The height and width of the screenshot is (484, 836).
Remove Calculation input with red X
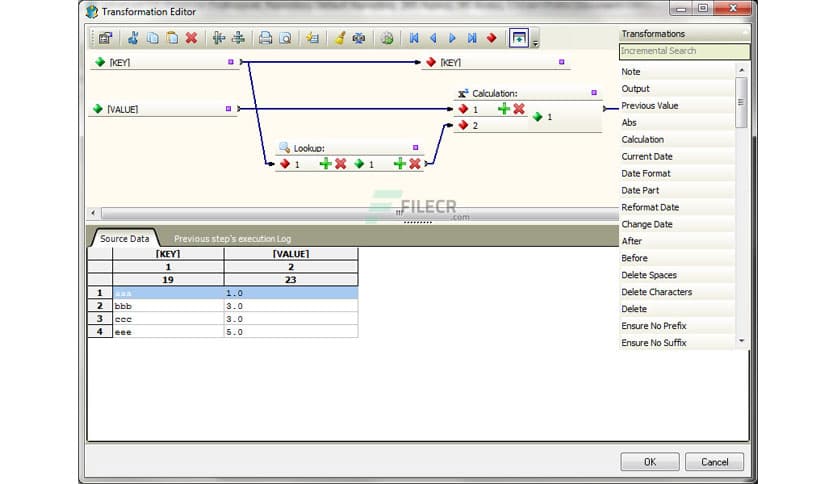pos(519,109)
